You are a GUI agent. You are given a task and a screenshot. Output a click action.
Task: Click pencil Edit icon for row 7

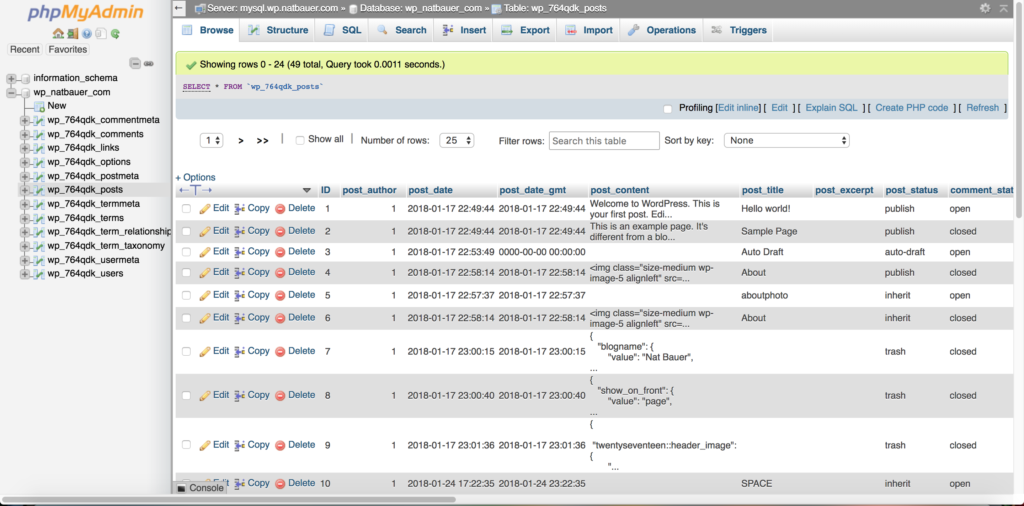click(204, 351)
